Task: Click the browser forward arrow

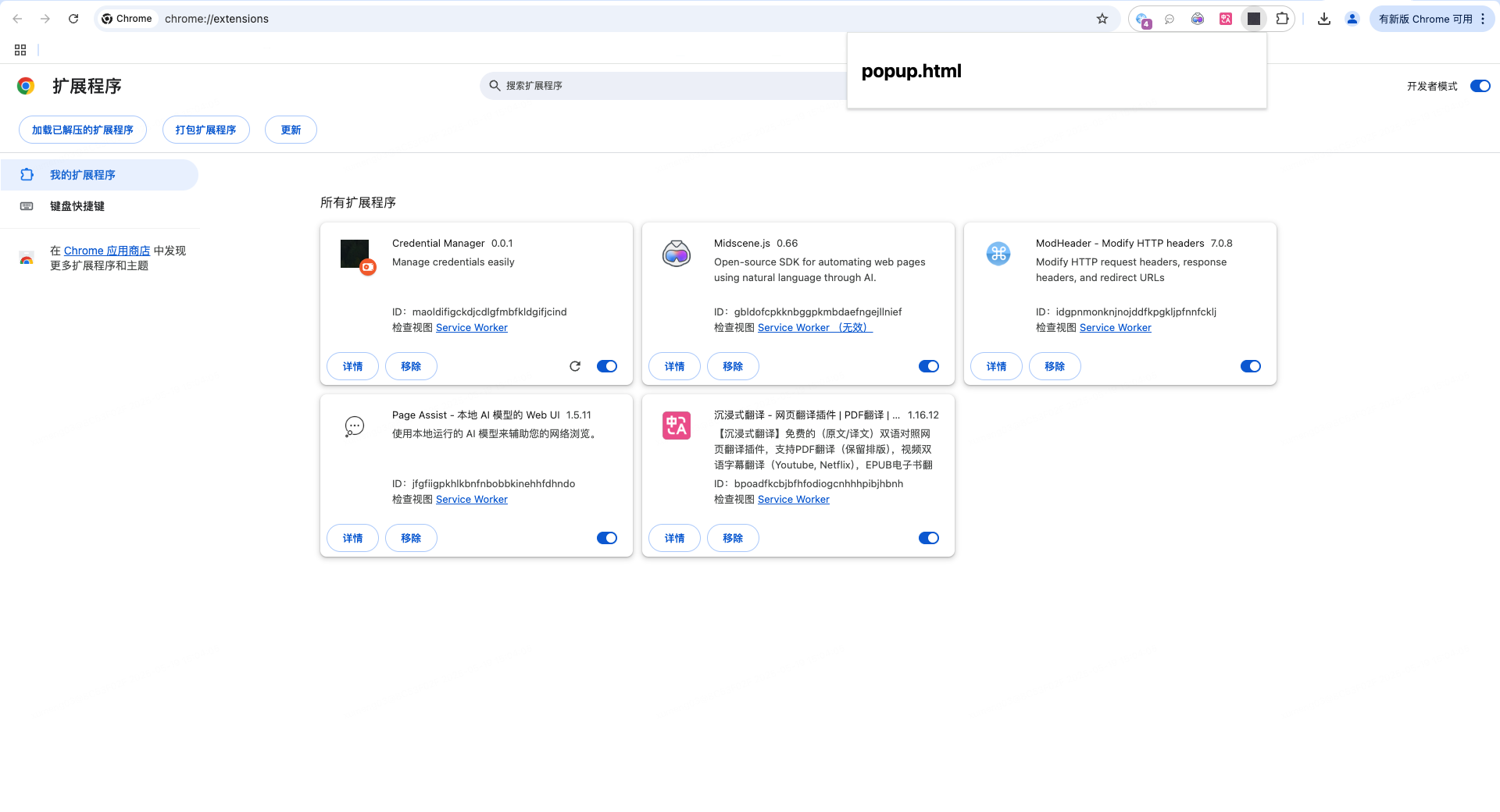Action: click(45, 19)
